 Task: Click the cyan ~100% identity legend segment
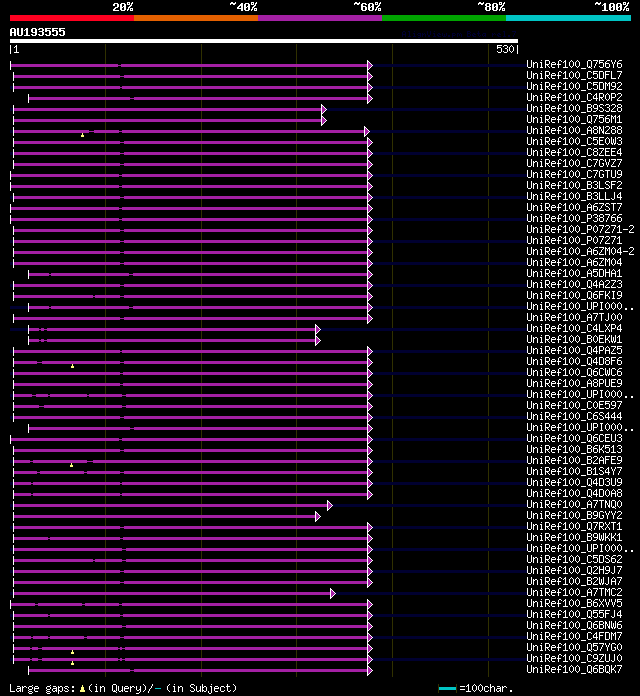coord(568,18)
